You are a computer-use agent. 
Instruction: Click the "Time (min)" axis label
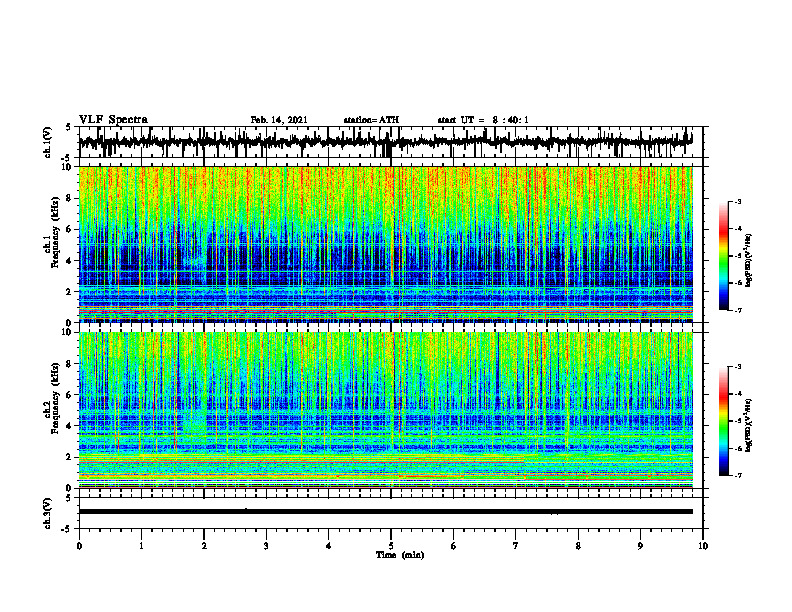coord(400,555)
